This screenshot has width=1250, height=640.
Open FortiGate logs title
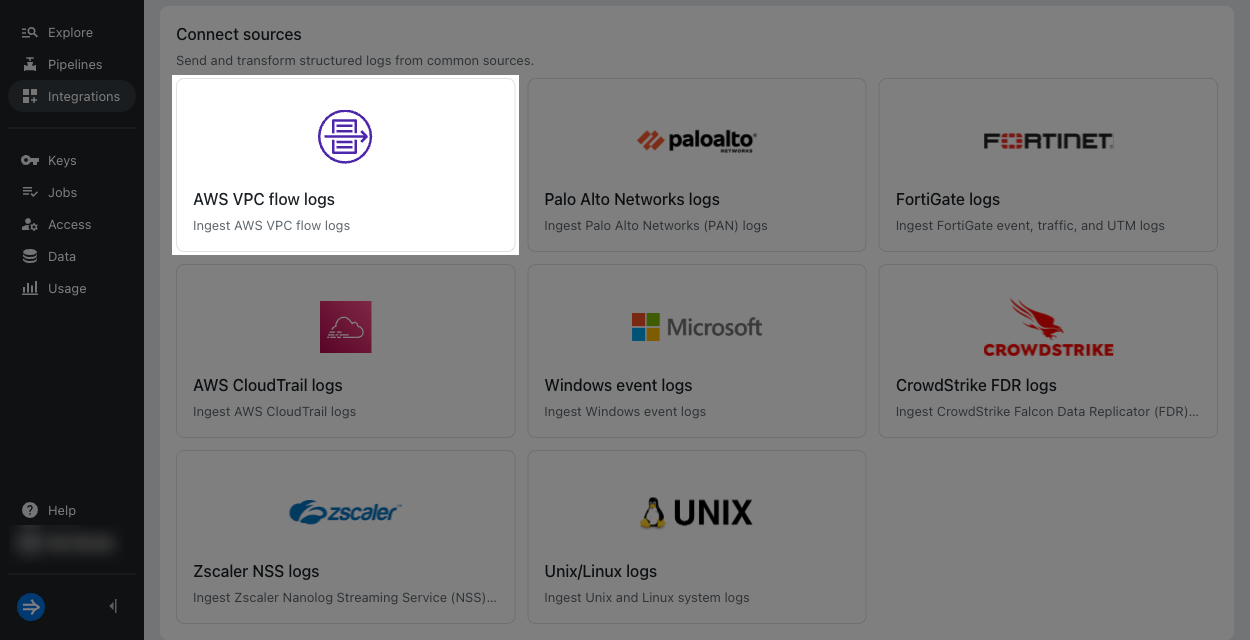(x=948, y=199)
